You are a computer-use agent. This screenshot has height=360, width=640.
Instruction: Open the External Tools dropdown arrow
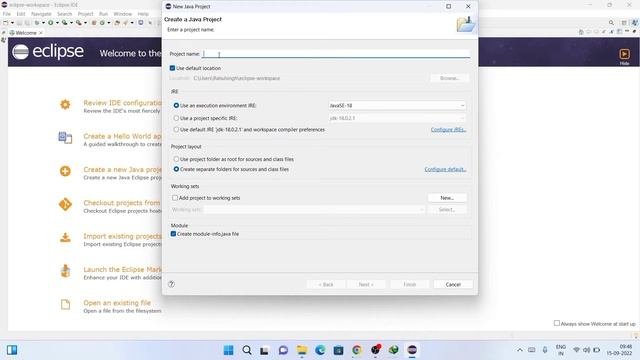tap(85, 23)
